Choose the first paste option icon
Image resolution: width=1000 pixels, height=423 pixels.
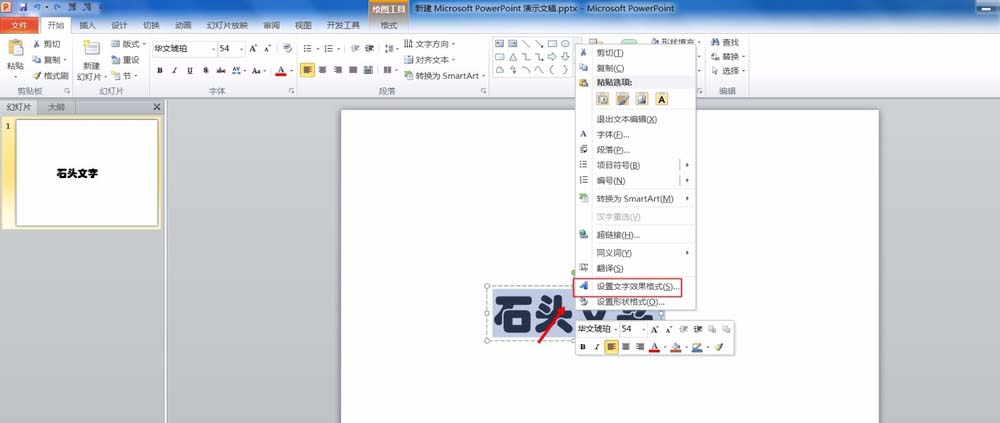[x=603, y=99]
